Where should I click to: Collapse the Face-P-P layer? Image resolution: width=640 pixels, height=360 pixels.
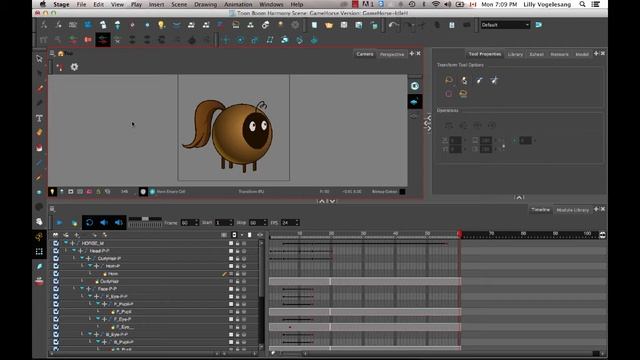[82, 289]
